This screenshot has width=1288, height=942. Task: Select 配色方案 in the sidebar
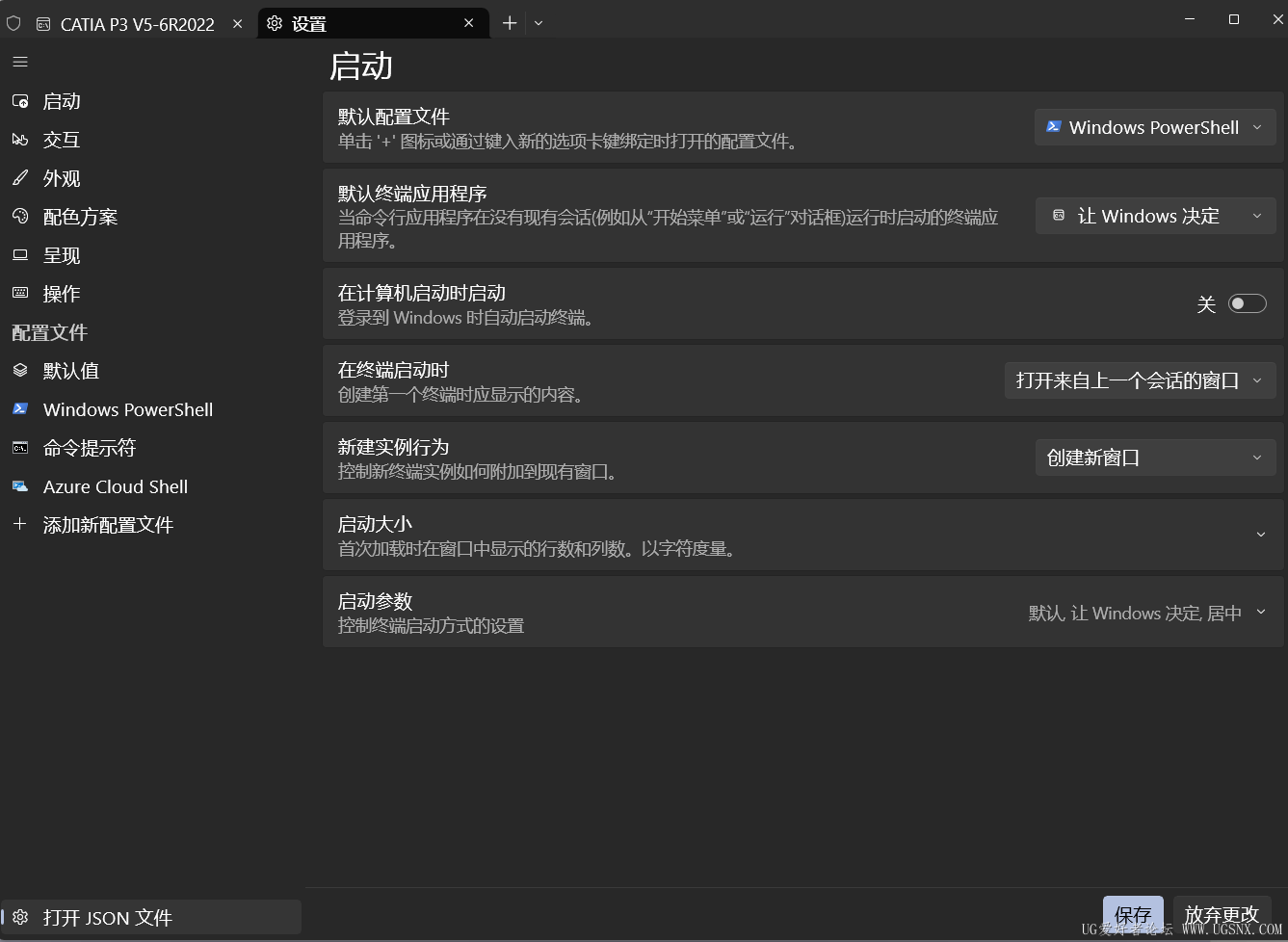tap(81, 217)
